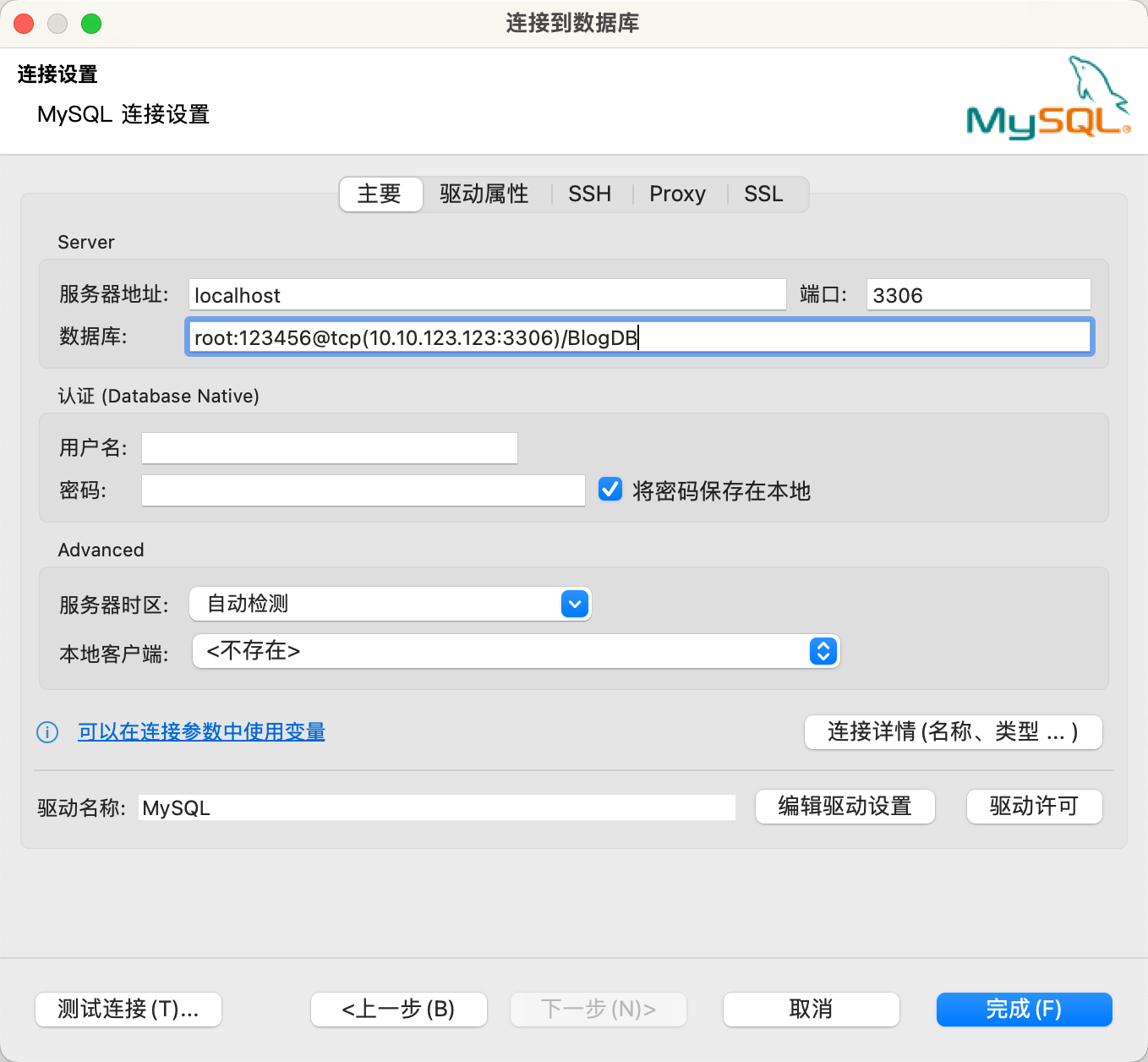Open the server timezone dropdown arrow
The height and width of the screenshot is (1062, 1148).
click(575, 604)
